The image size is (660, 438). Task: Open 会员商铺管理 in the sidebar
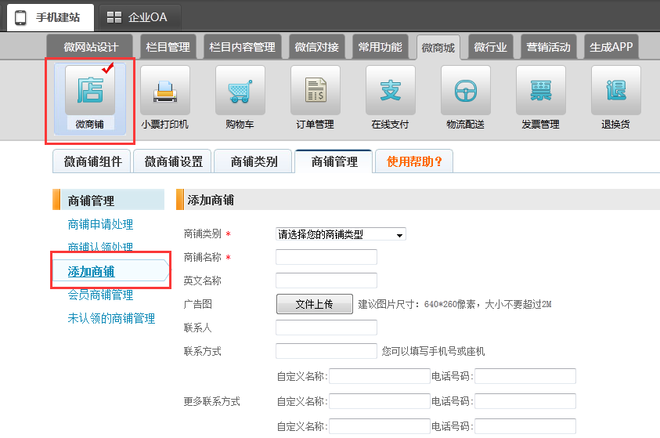point(100,295)
